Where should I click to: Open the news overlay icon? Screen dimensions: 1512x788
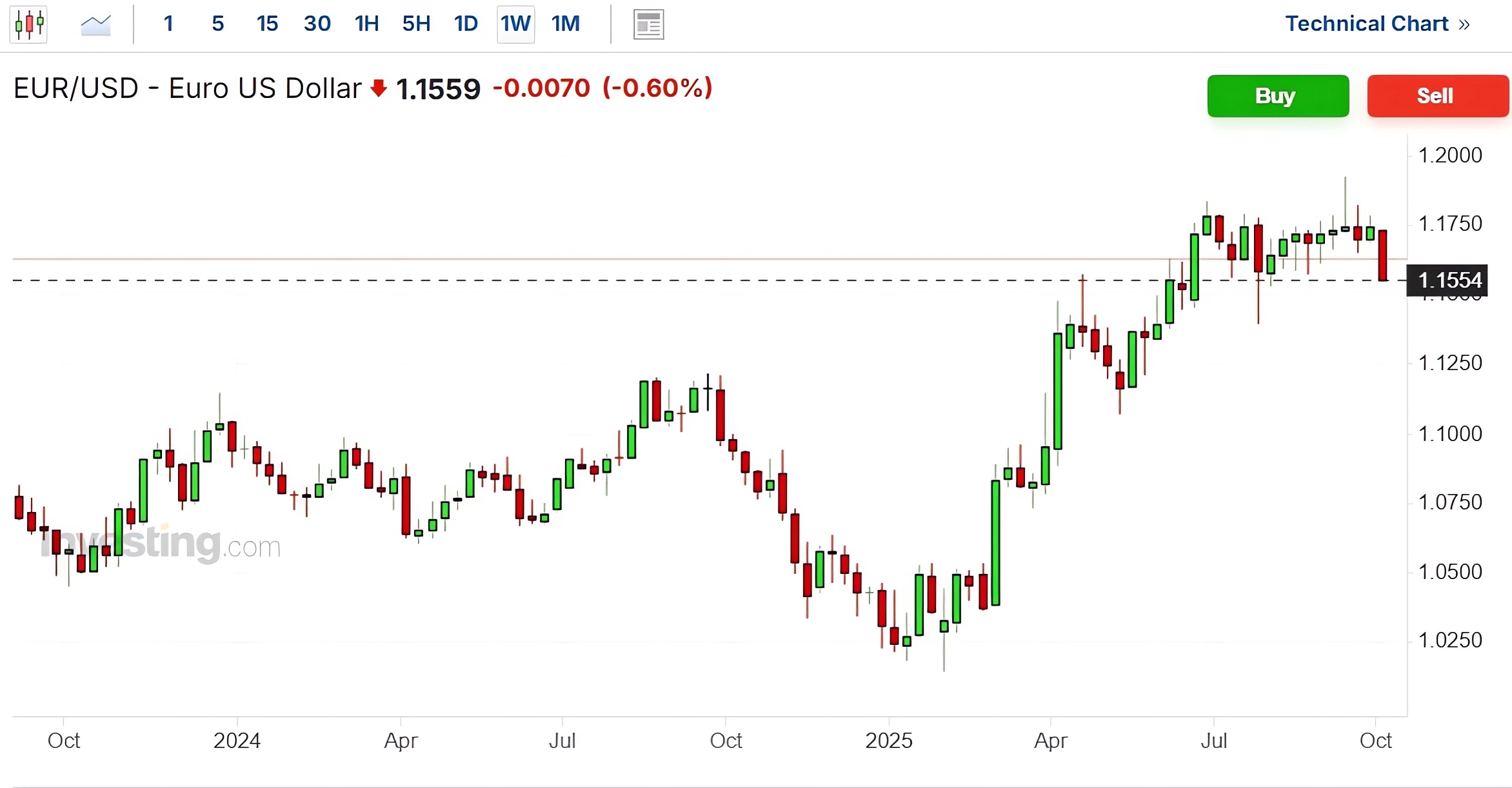click(x=648, y=25)
